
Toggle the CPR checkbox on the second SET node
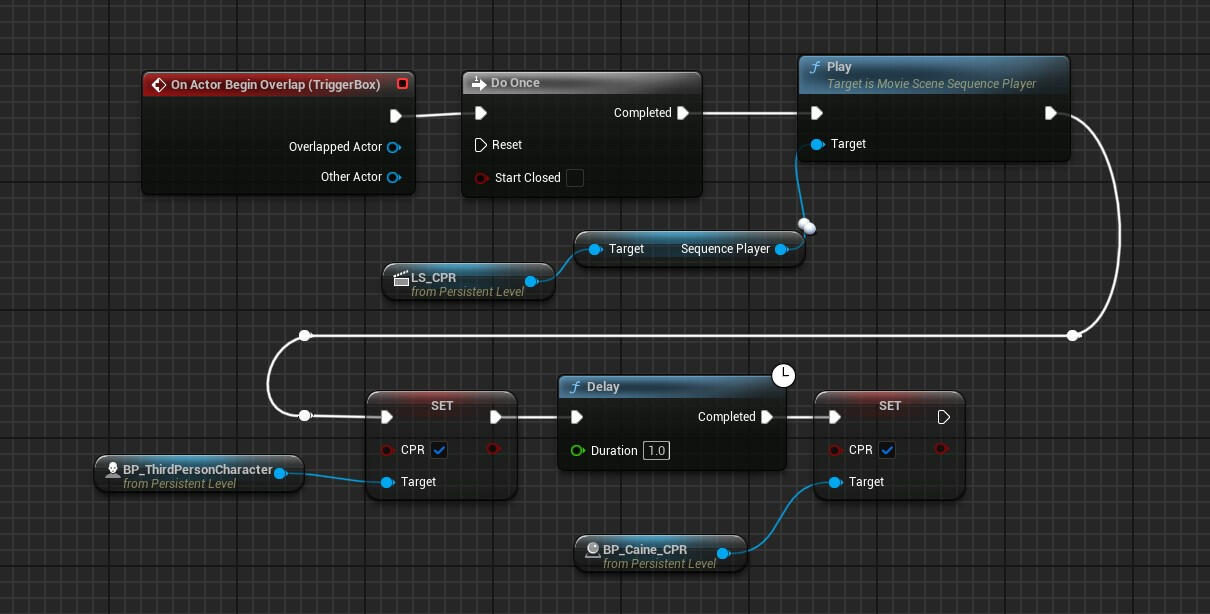(887, 450)
